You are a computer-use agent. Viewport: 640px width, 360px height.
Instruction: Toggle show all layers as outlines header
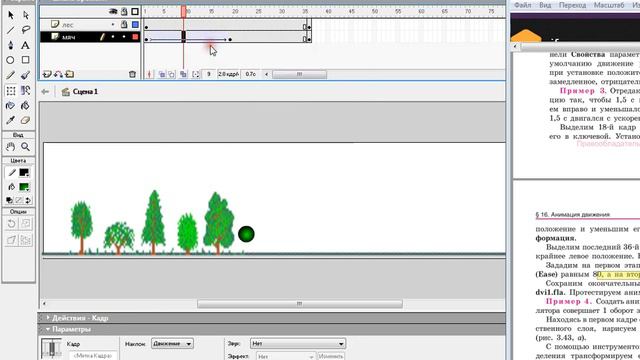tap(135, 11)
